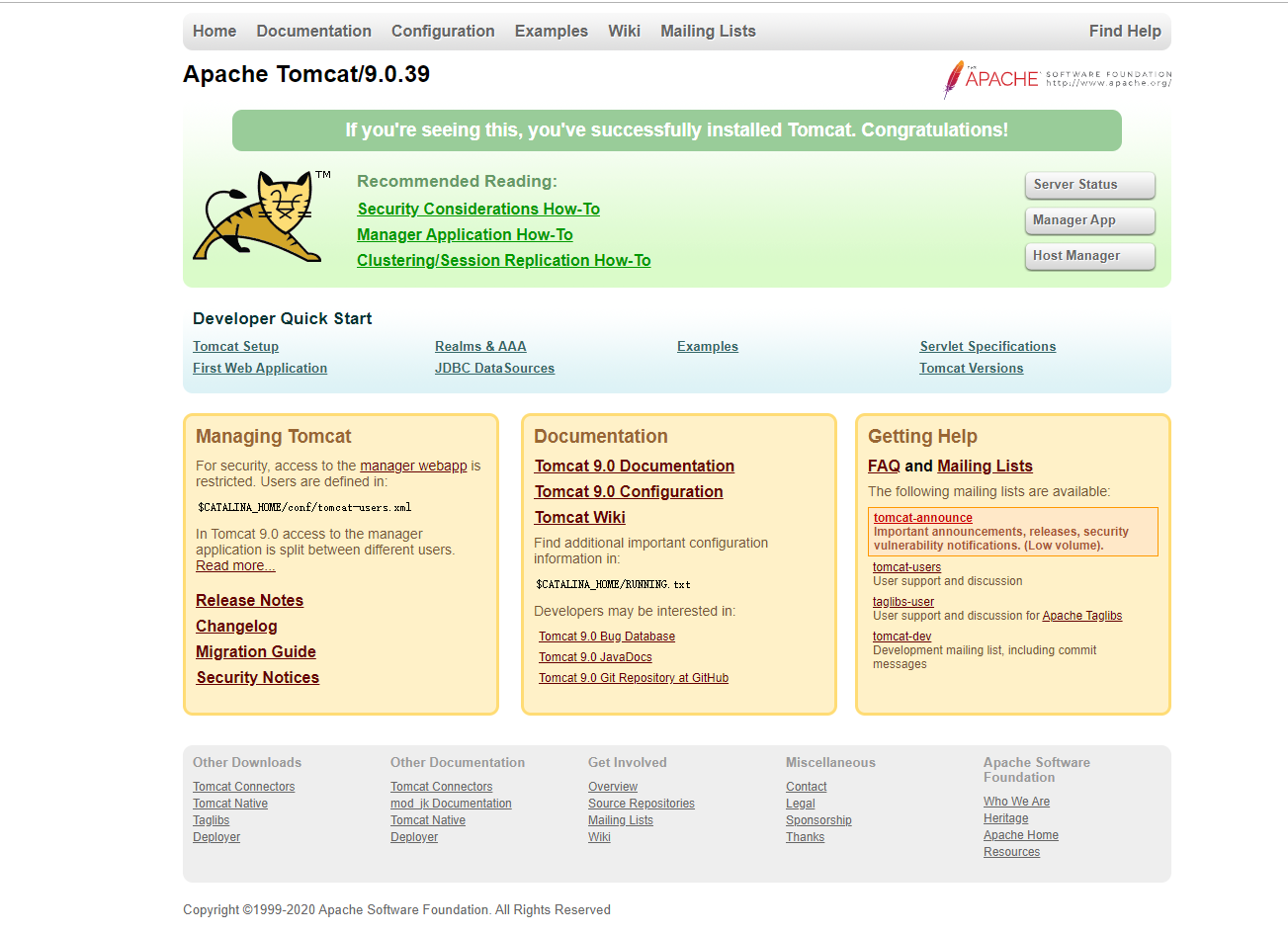Click Find Help at the top right
Viewport: 1288px width, 935px height.
point(1125,31)
